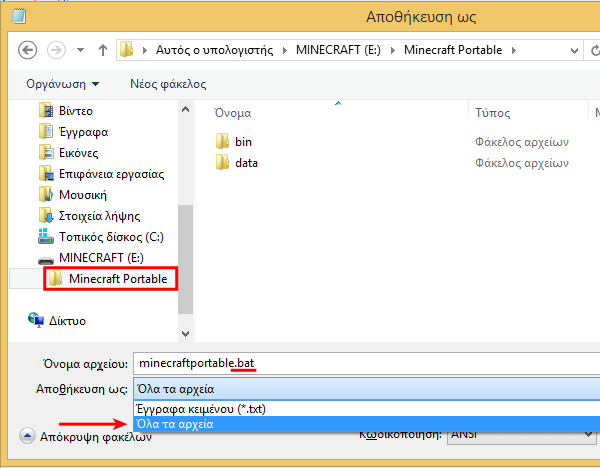Click the 'Όνομα αρχείου' filename input field

[x=367, y=364]
